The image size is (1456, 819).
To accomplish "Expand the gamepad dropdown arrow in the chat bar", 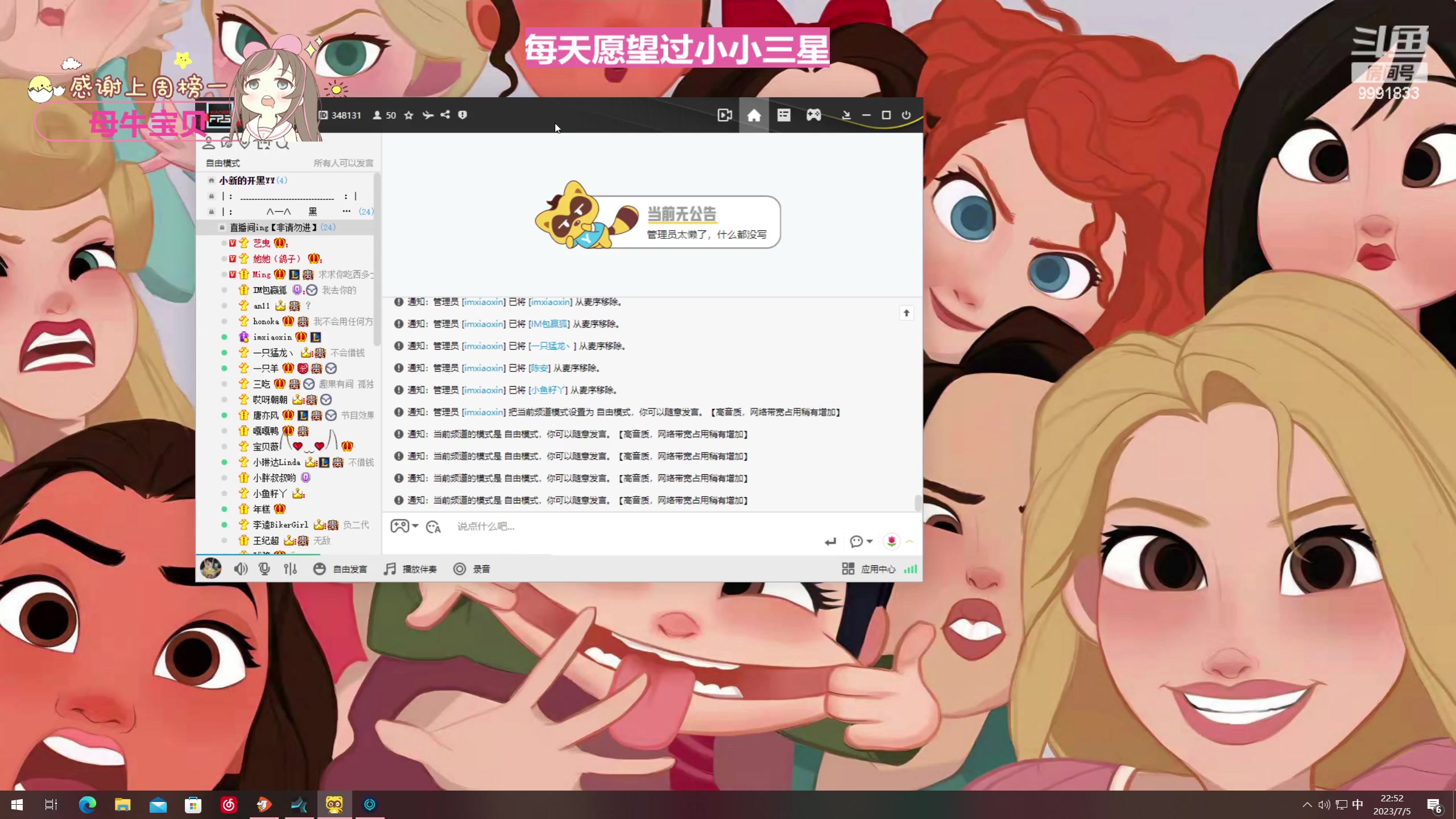I will click(415, 526).
